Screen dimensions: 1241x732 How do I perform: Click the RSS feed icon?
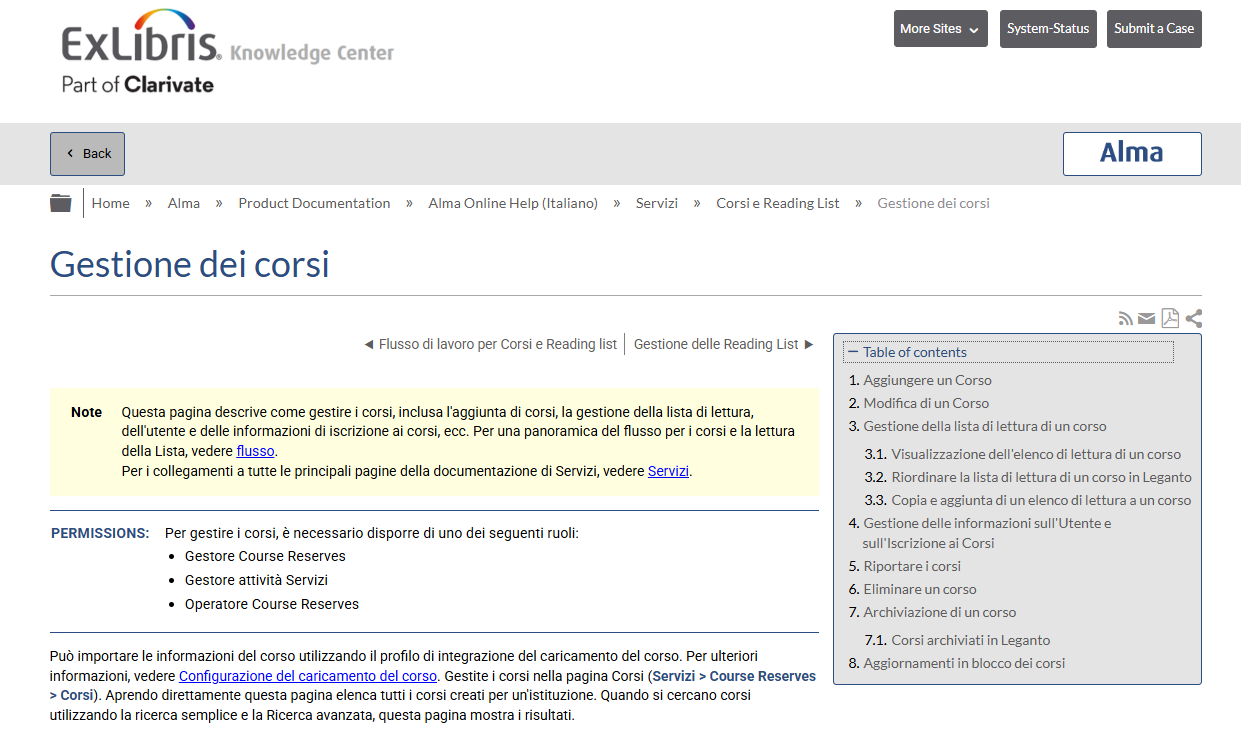tap(1126, 319)
